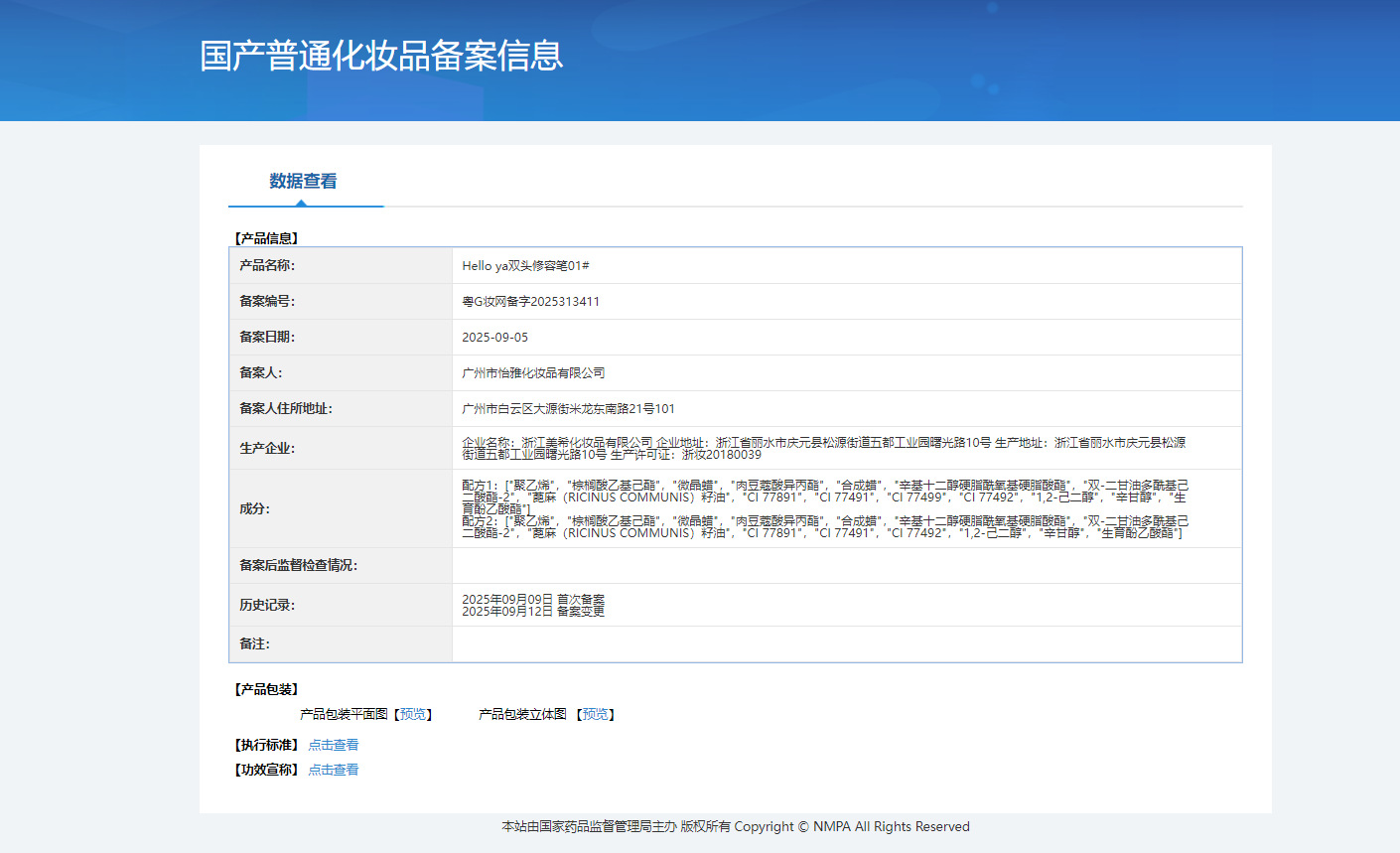
Task: Click 点击查看 beside 功效宣称
Action: click(x=333, y=770)
